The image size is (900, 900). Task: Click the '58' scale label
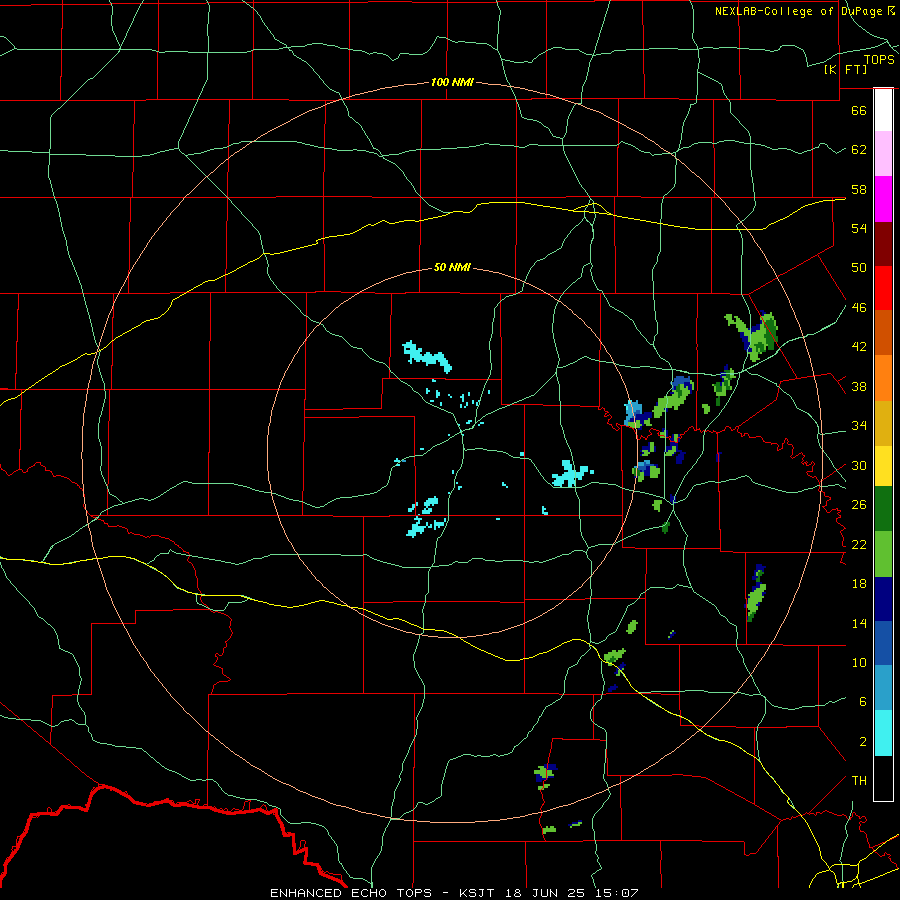859,189
